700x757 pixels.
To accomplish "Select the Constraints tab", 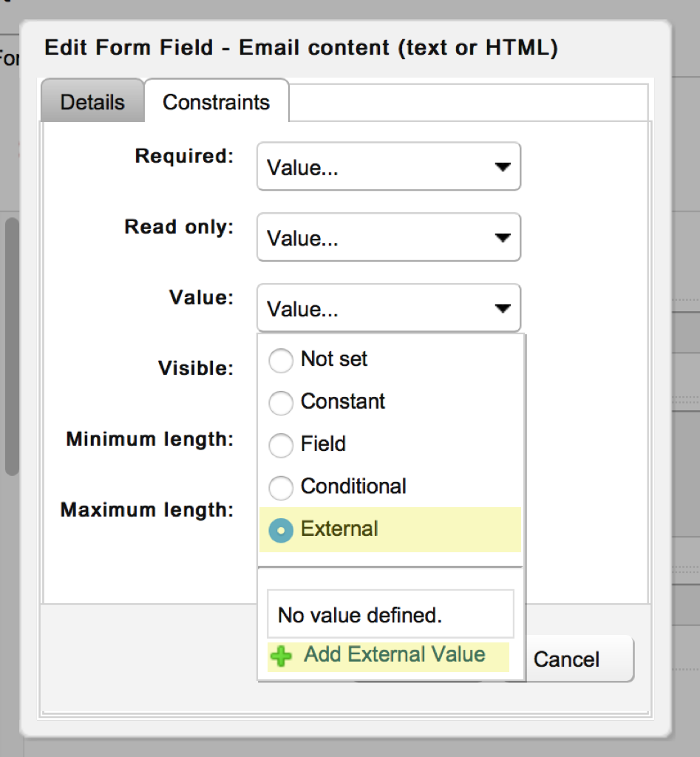I will pos(216,102).
